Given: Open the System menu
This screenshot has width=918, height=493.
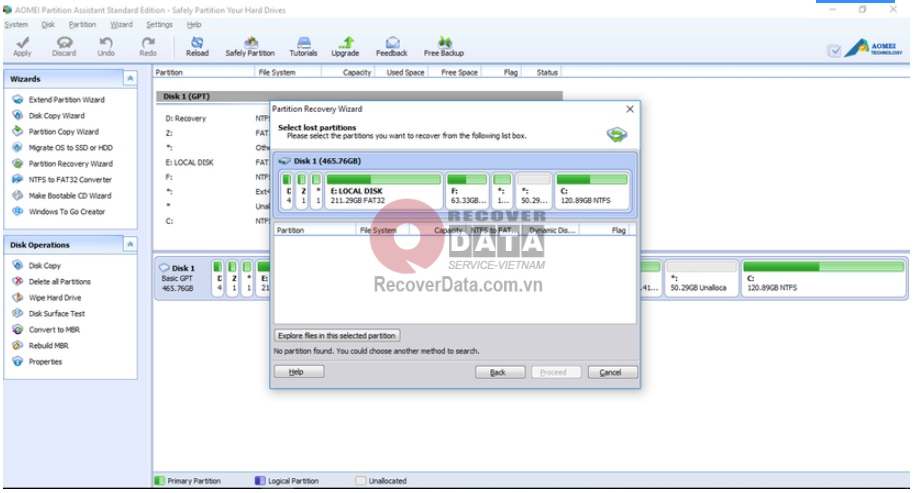Looking at the screenshot, I should 16,25.
